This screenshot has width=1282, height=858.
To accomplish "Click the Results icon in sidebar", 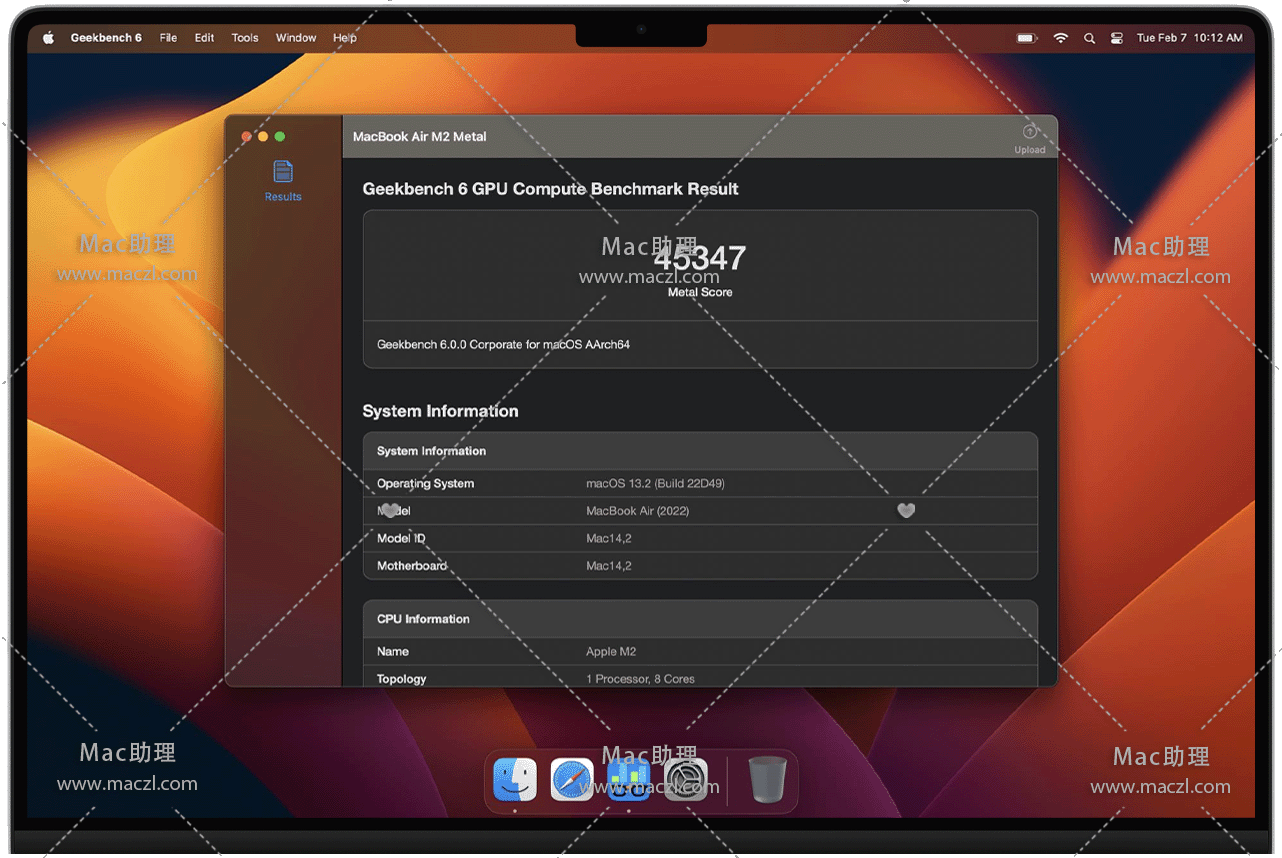I will coord(283,172).
